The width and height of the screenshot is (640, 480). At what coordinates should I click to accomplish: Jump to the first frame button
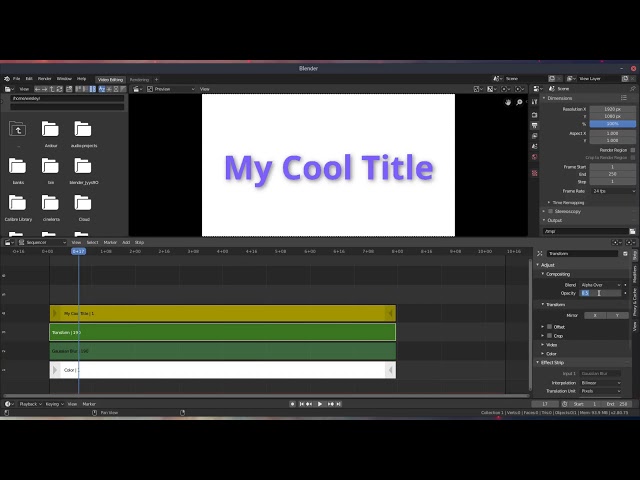pyautogui.click(x=301, y=404)
